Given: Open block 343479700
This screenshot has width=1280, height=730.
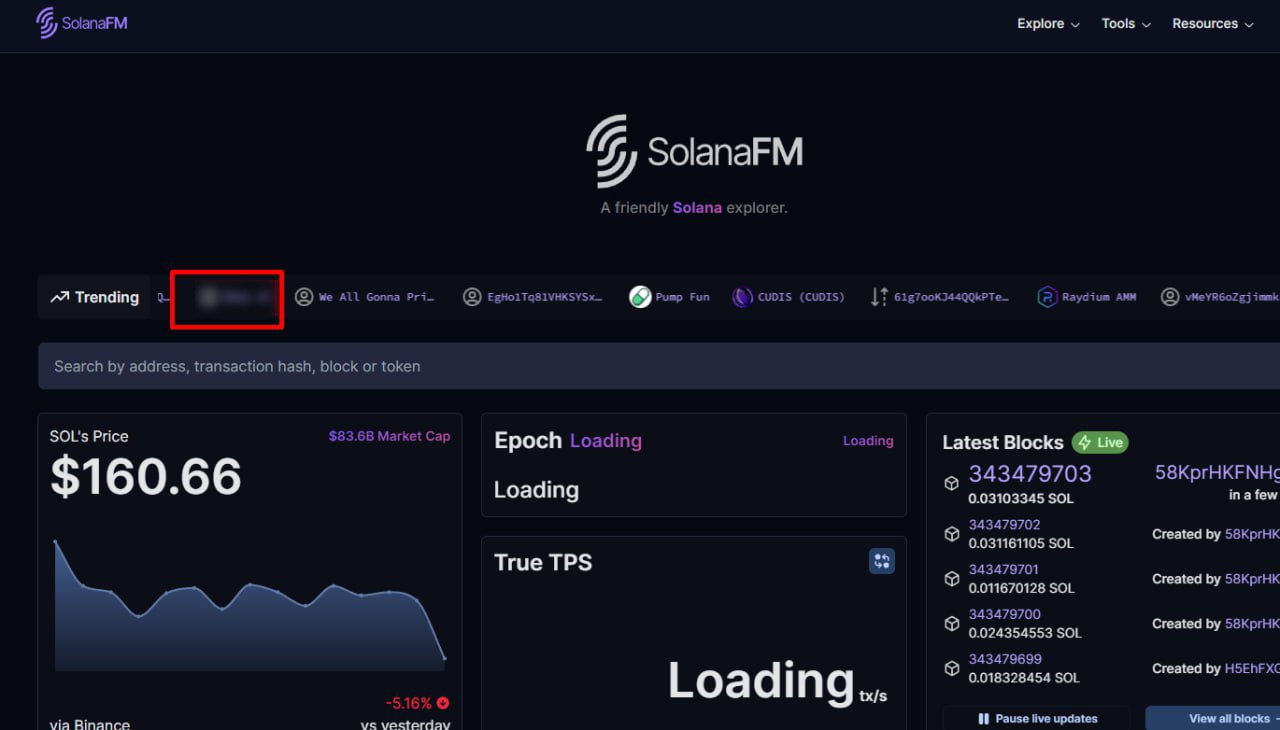Looking at the screenshot, I should point(1004,615).
